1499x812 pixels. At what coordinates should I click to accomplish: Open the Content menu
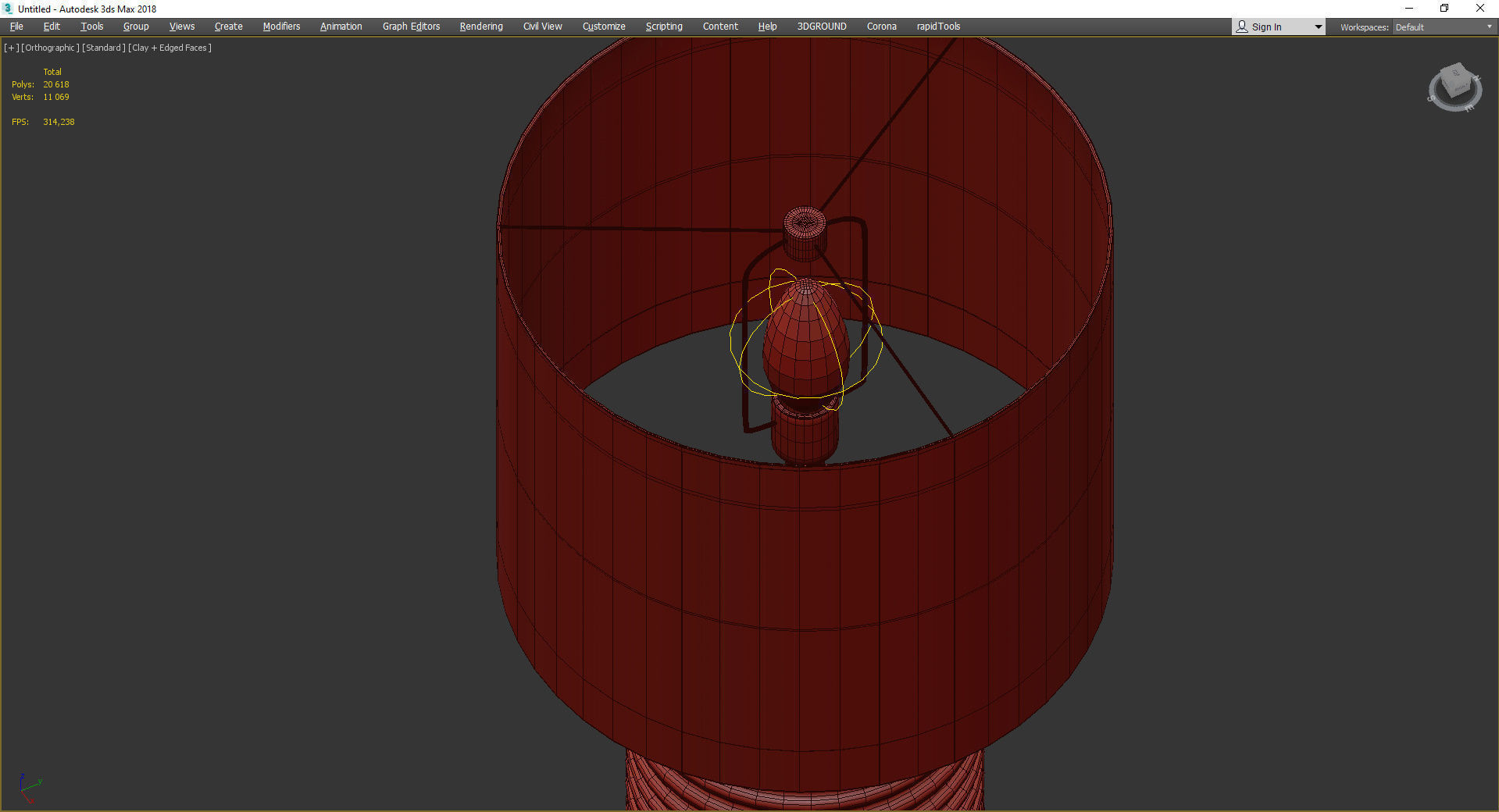(x=720, y=27)
